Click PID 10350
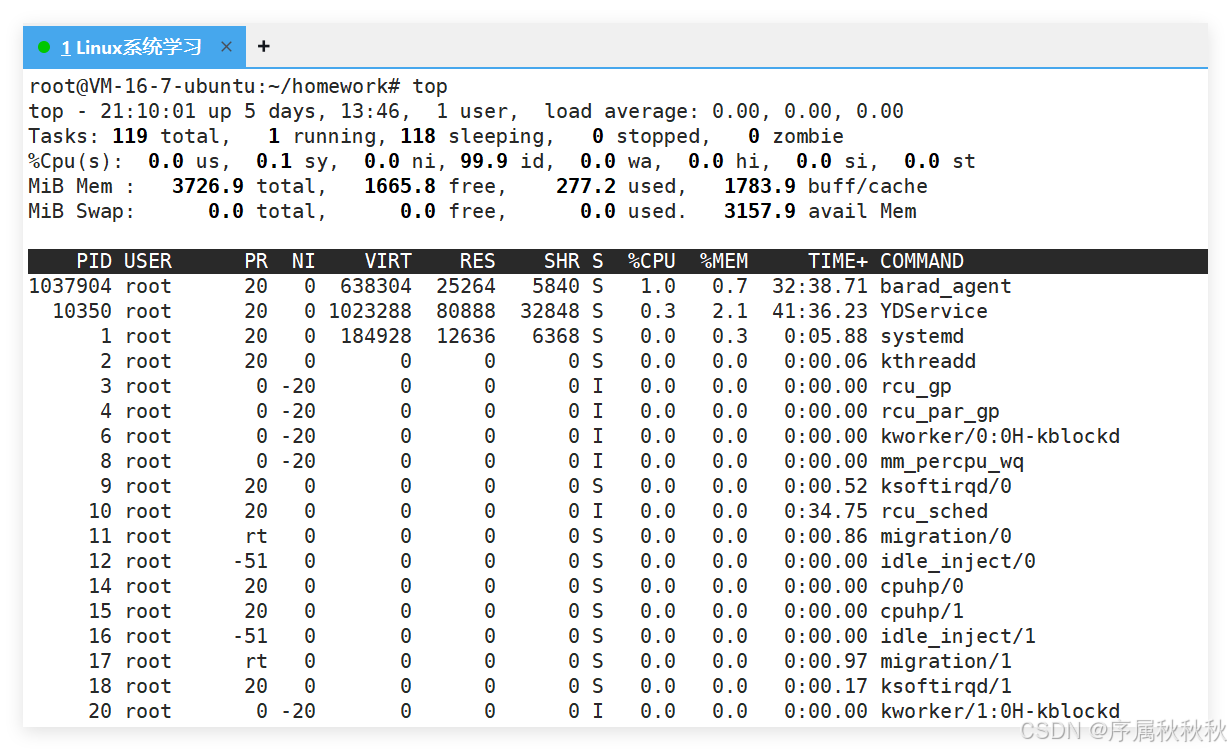 coord(82,311)
